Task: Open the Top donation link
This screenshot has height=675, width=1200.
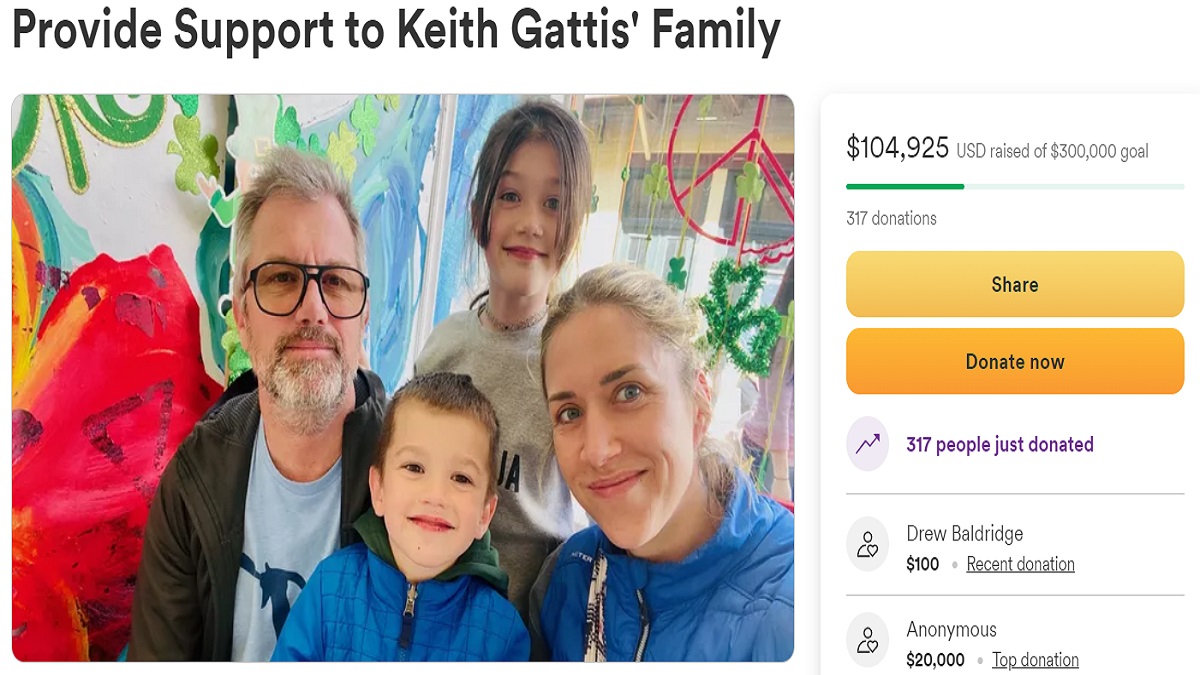Action: [x=1035, y=660]
